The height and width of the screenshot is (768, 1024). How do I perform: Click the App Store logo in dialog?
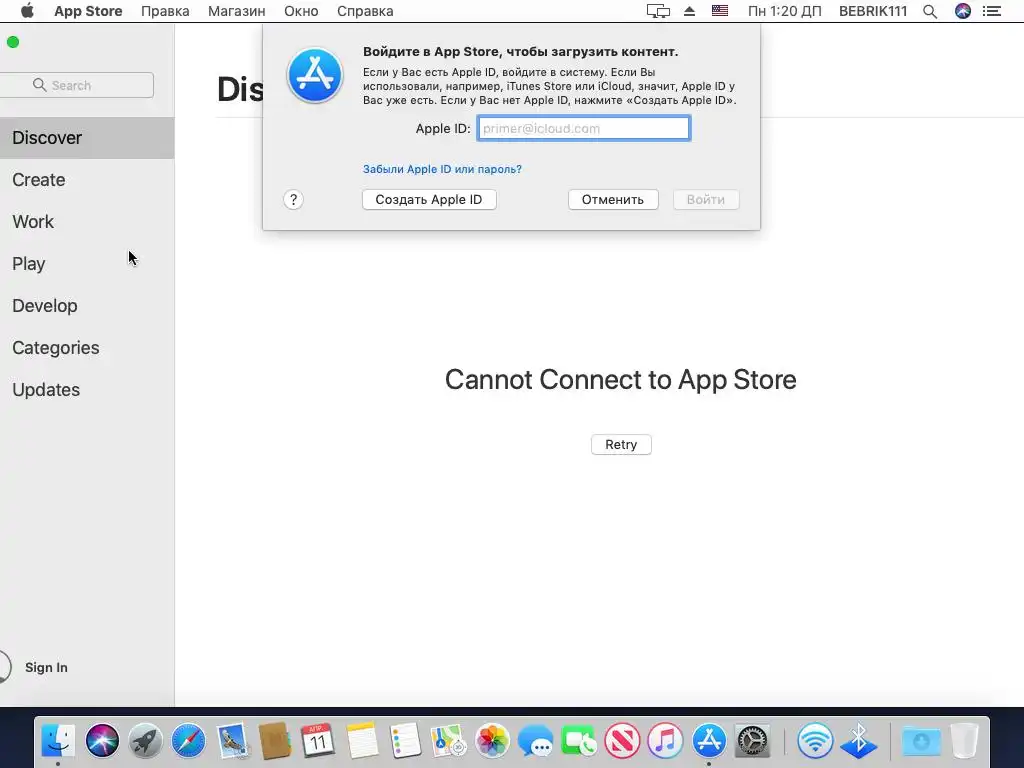[315, 75]
